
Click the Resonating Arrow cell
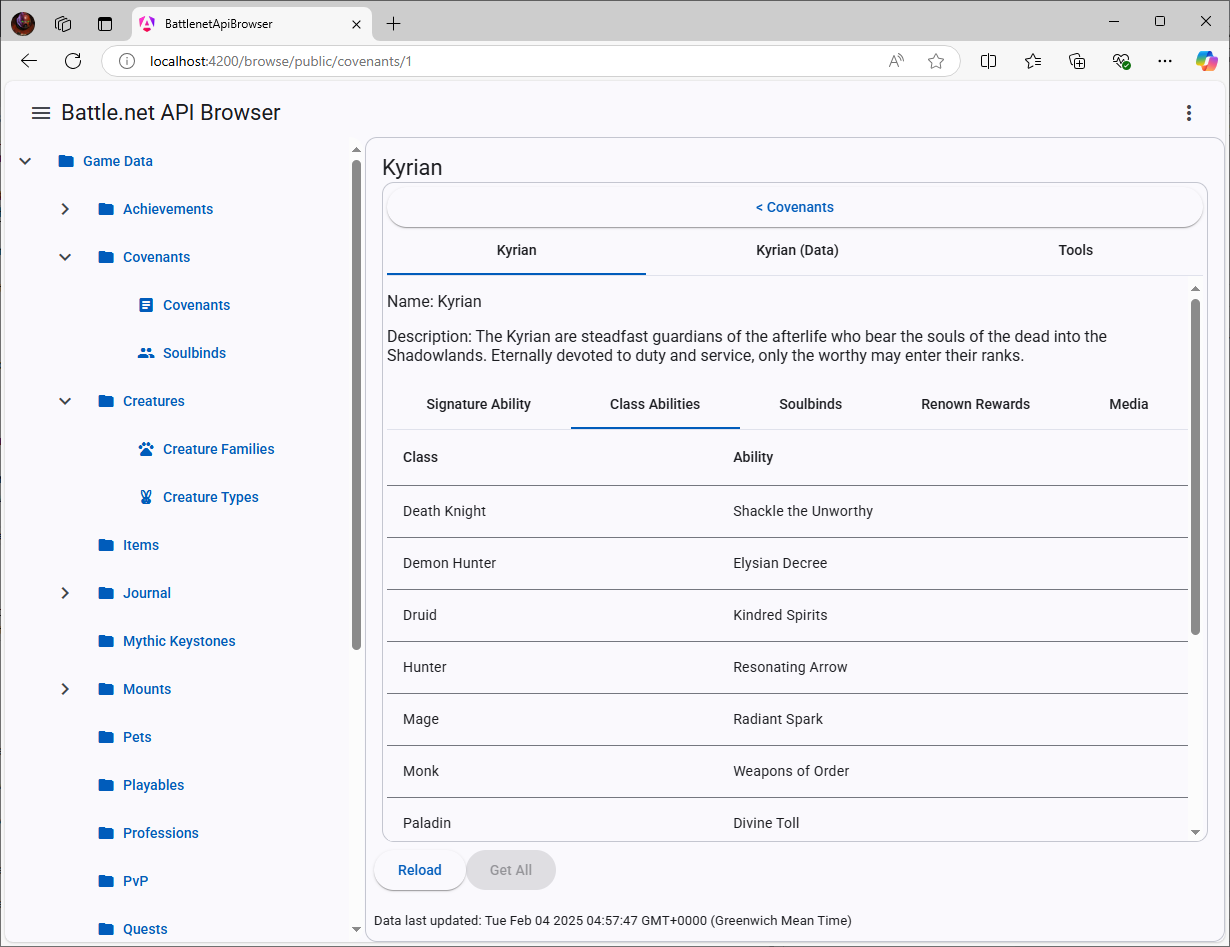coord(790,667)
